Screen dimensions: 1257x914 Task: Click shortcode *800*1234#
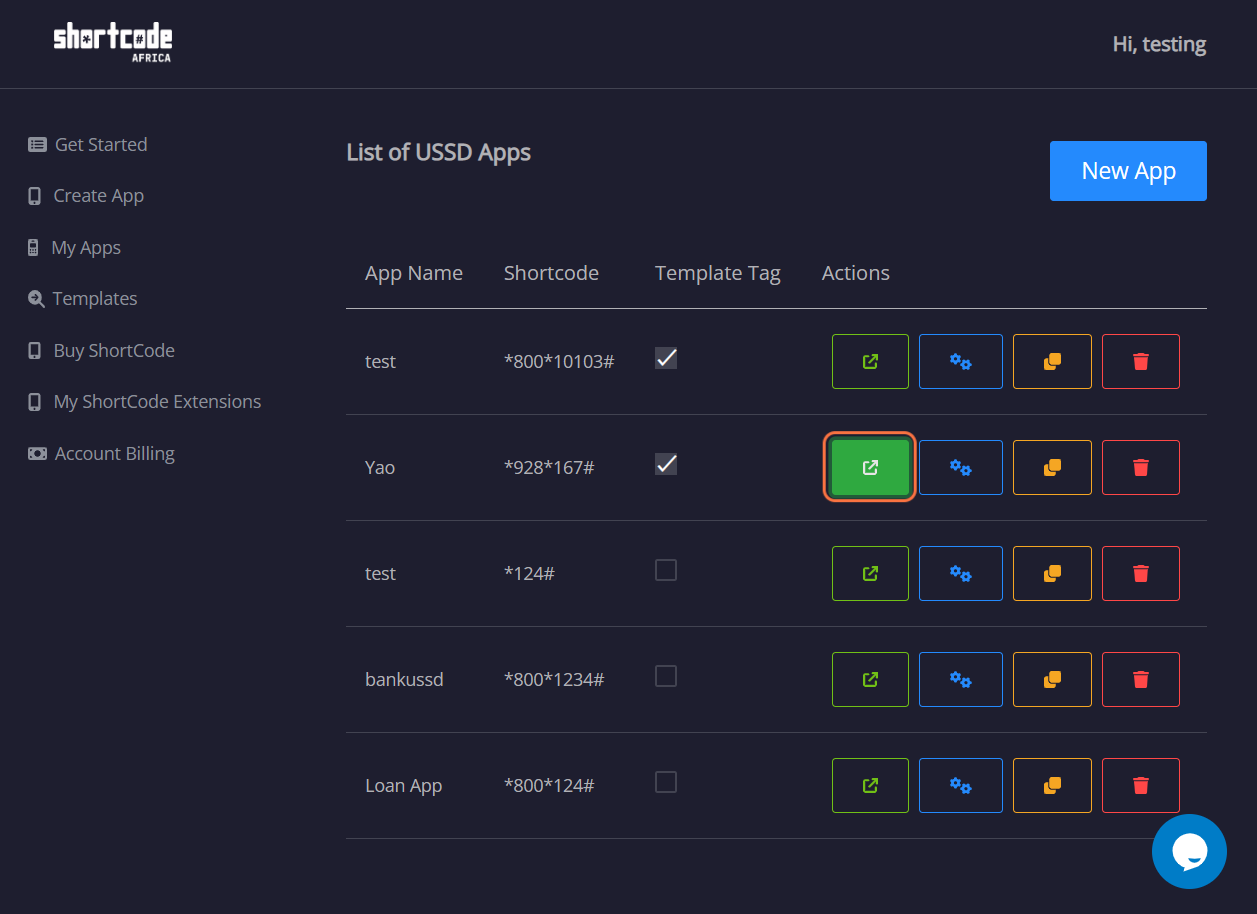pos(554,679)
